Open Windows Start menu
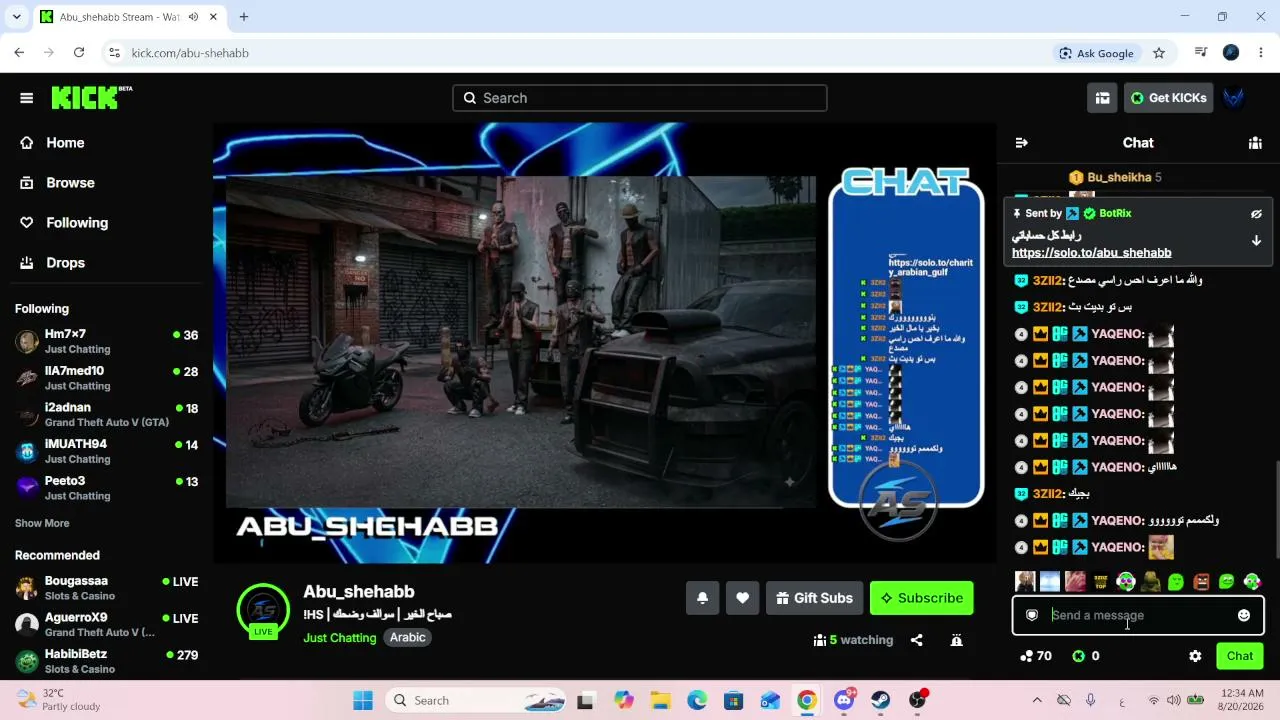Viewport: 1280px width, 720px height. coord(363,700)
